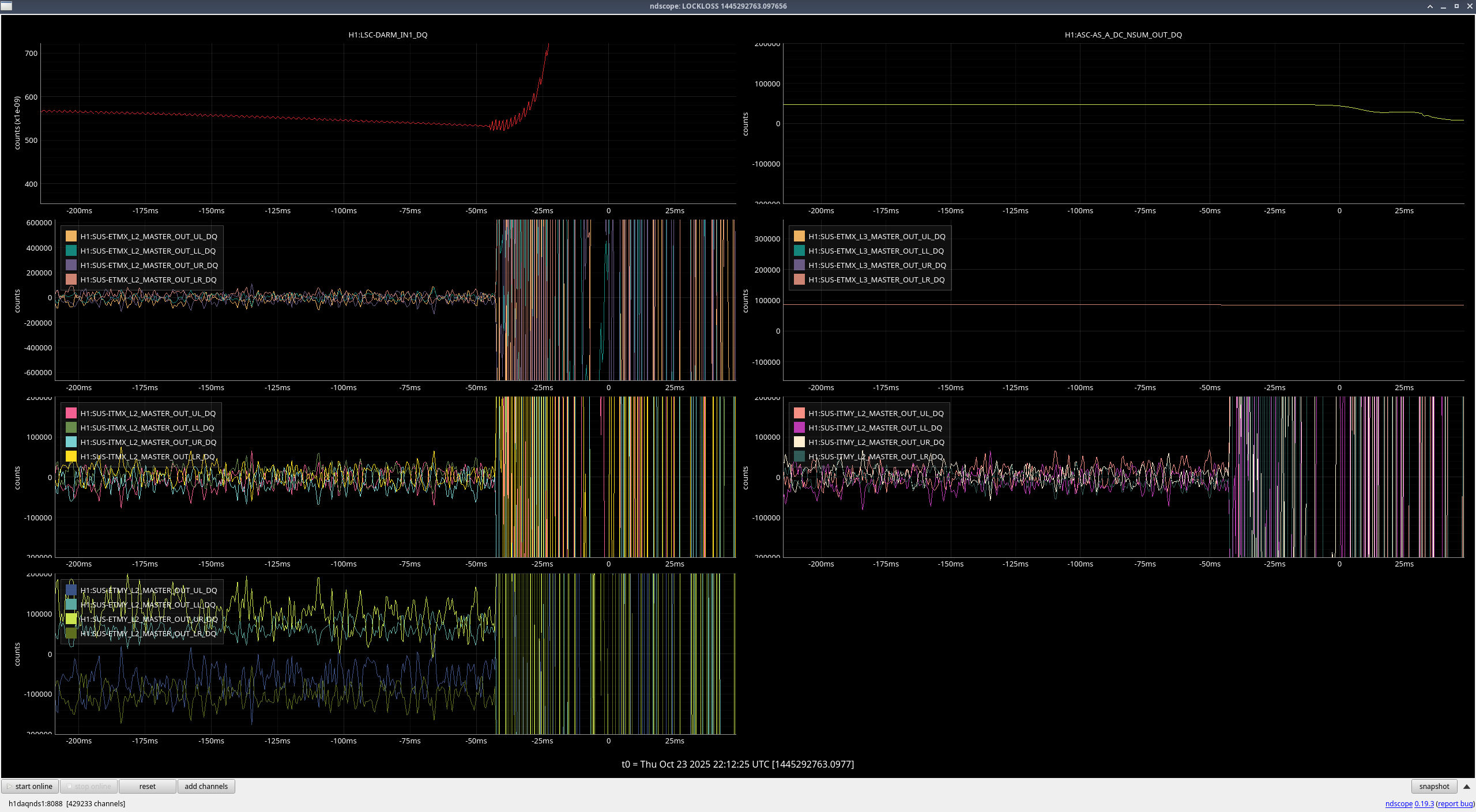The image size is (1476, 812).
Task: Click the window menu icon in title bar
Action: coord(6,6)
